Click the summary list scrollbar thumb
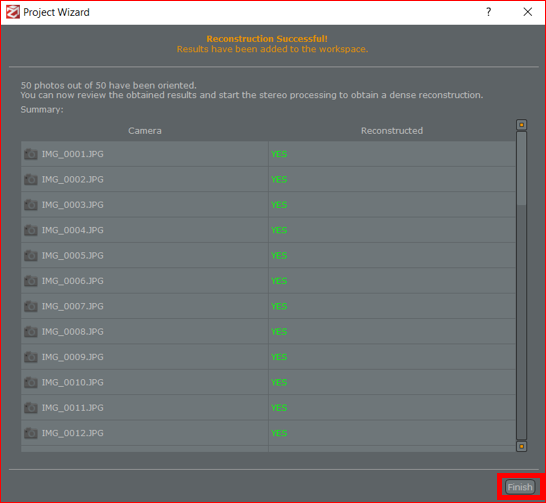 click(521, 168)
